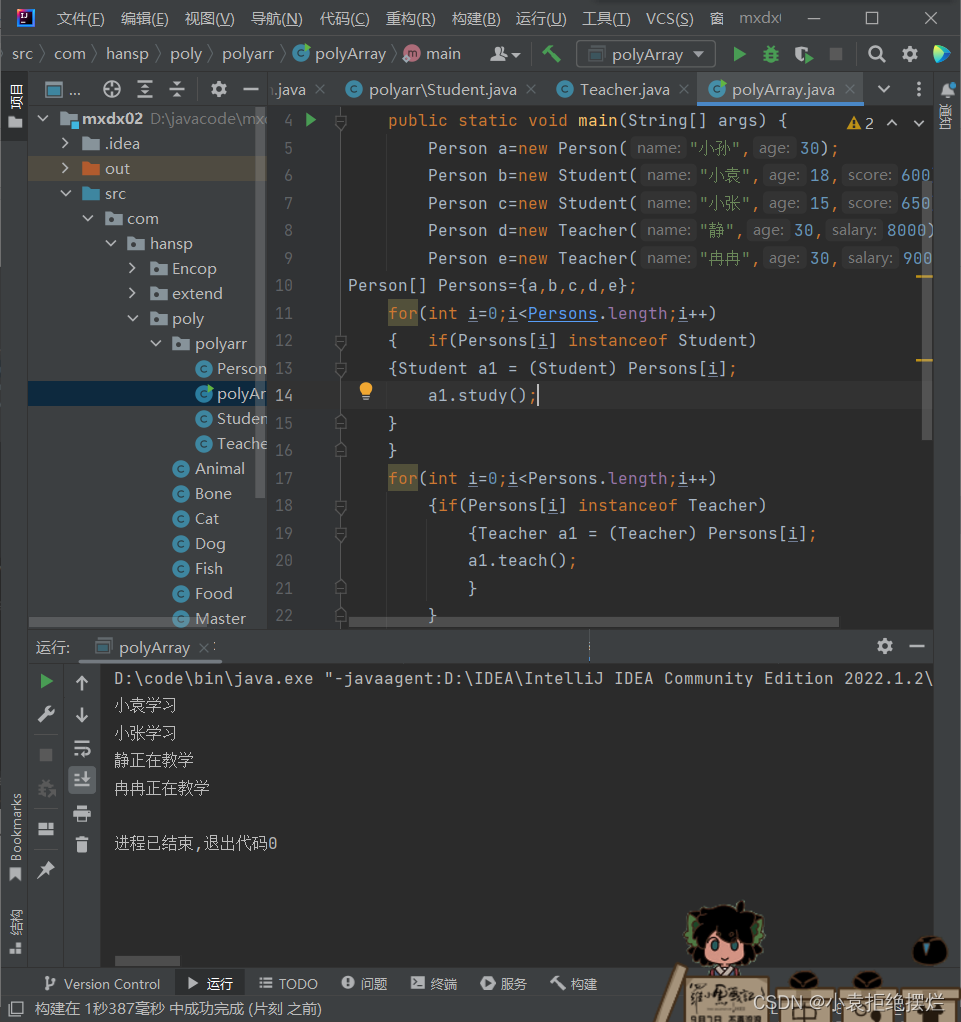The width and height of the screenshot is (961, 1022).
Task: Open the VCS menu
Action: (x=669, y=19)
